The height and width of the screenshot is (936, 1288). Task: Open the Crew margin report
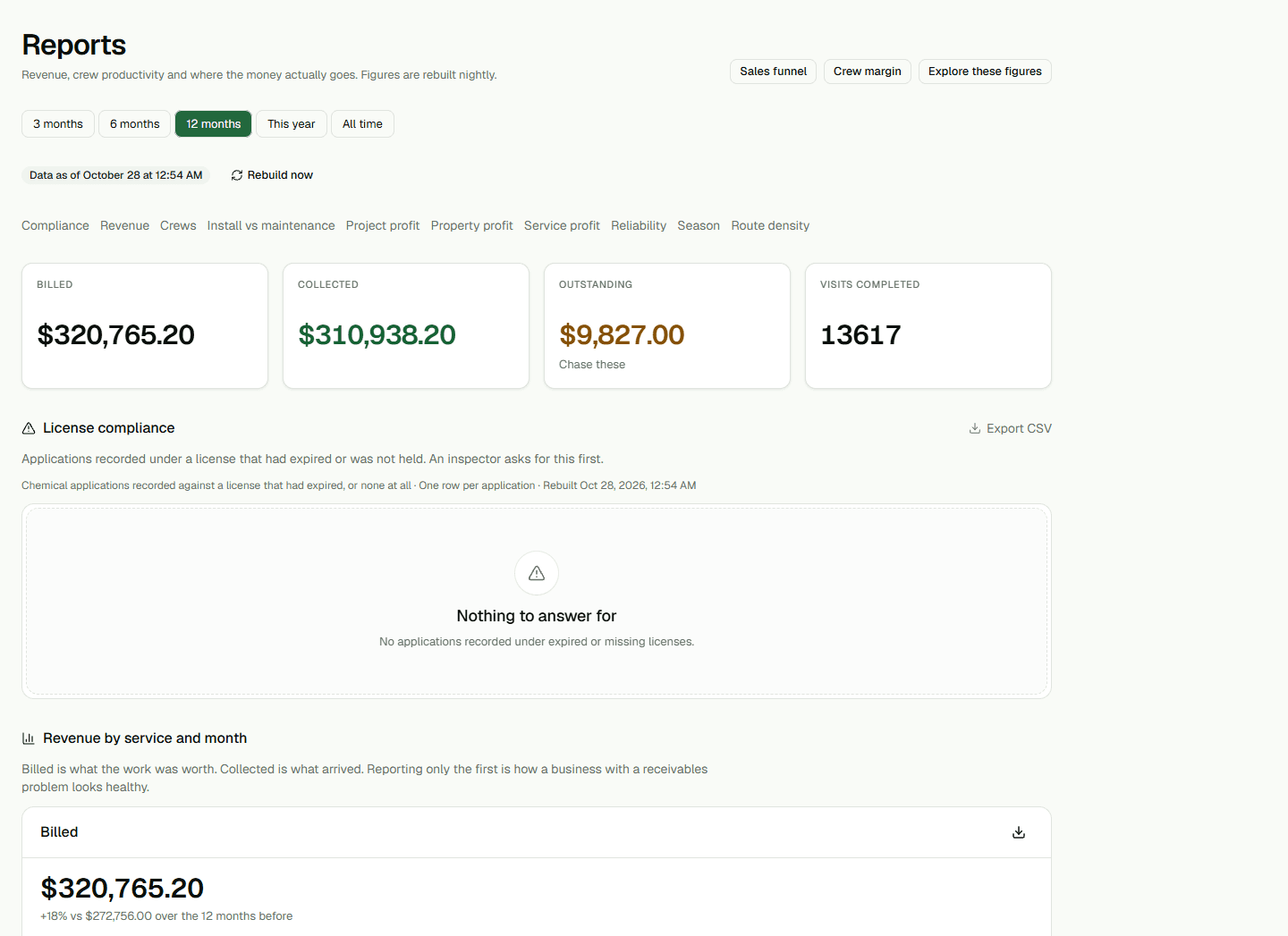click(x=868, y=72)
